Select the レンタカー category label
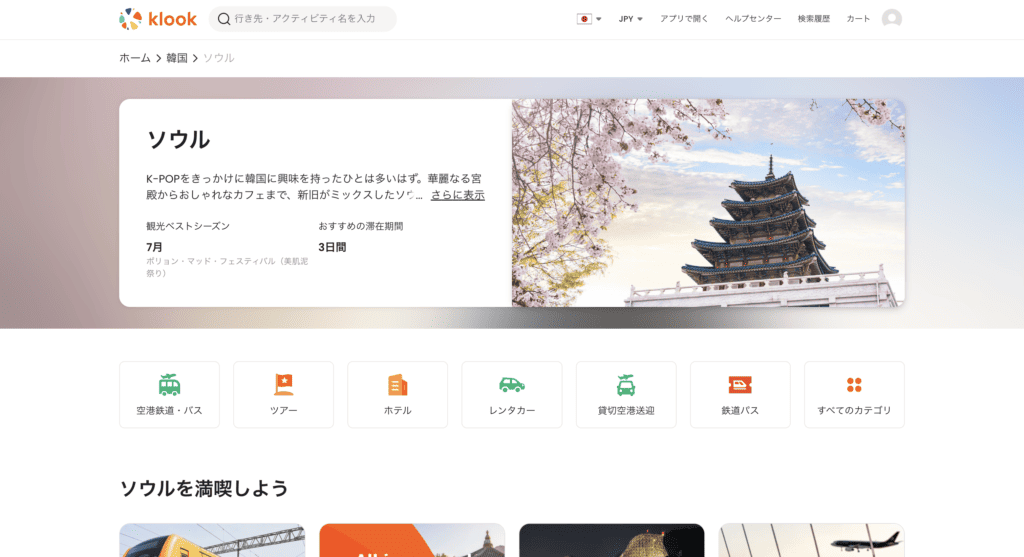Image resolution: width=1024 pixels, height=557 pixels. pyautogui.click(x=512, y=410)
